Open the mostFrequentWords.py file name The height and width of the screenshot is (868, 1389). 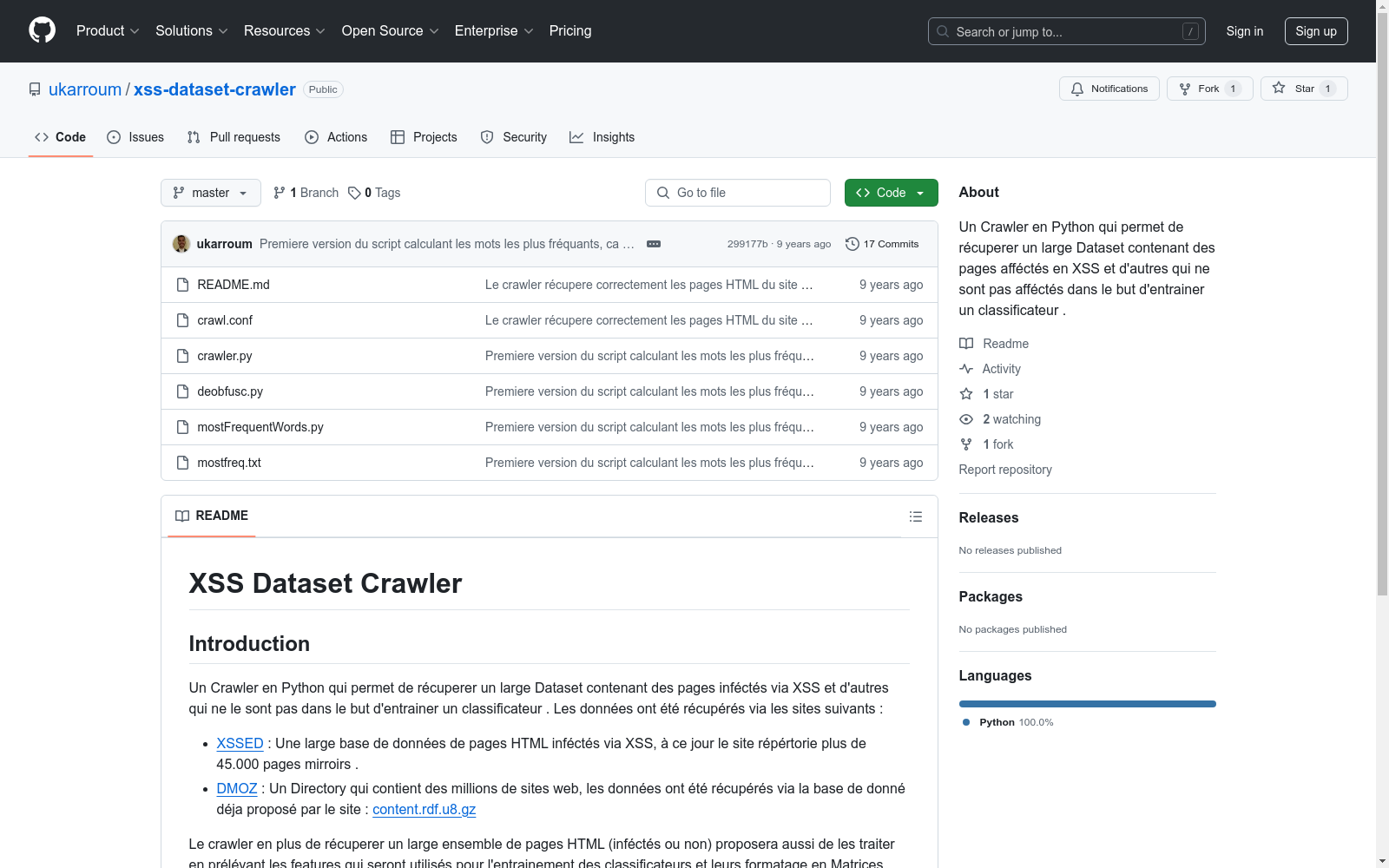pyautogui.click(x=260, y=427)
